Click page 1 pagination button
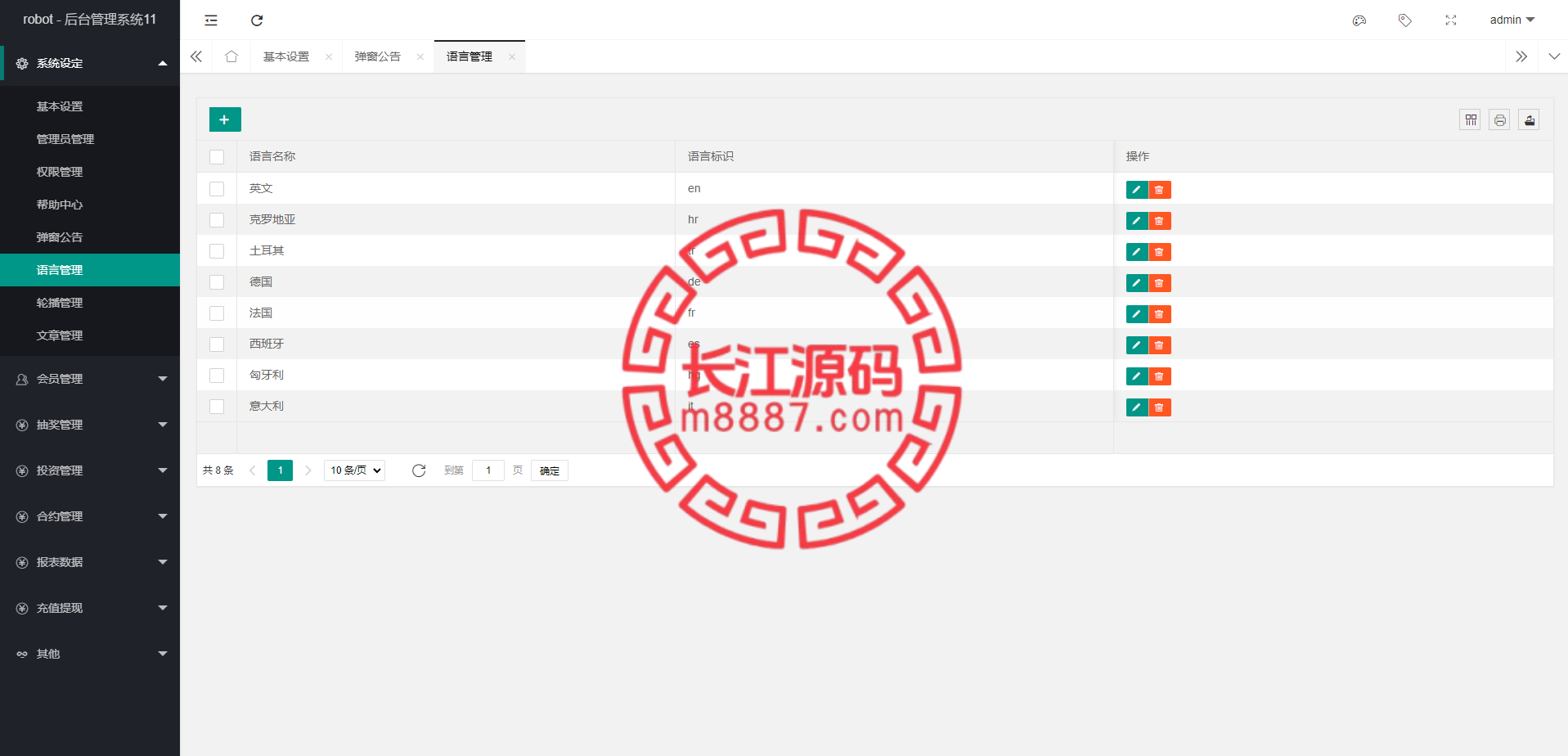Viewport: 1568px width, 756px height. coord(280,470)
